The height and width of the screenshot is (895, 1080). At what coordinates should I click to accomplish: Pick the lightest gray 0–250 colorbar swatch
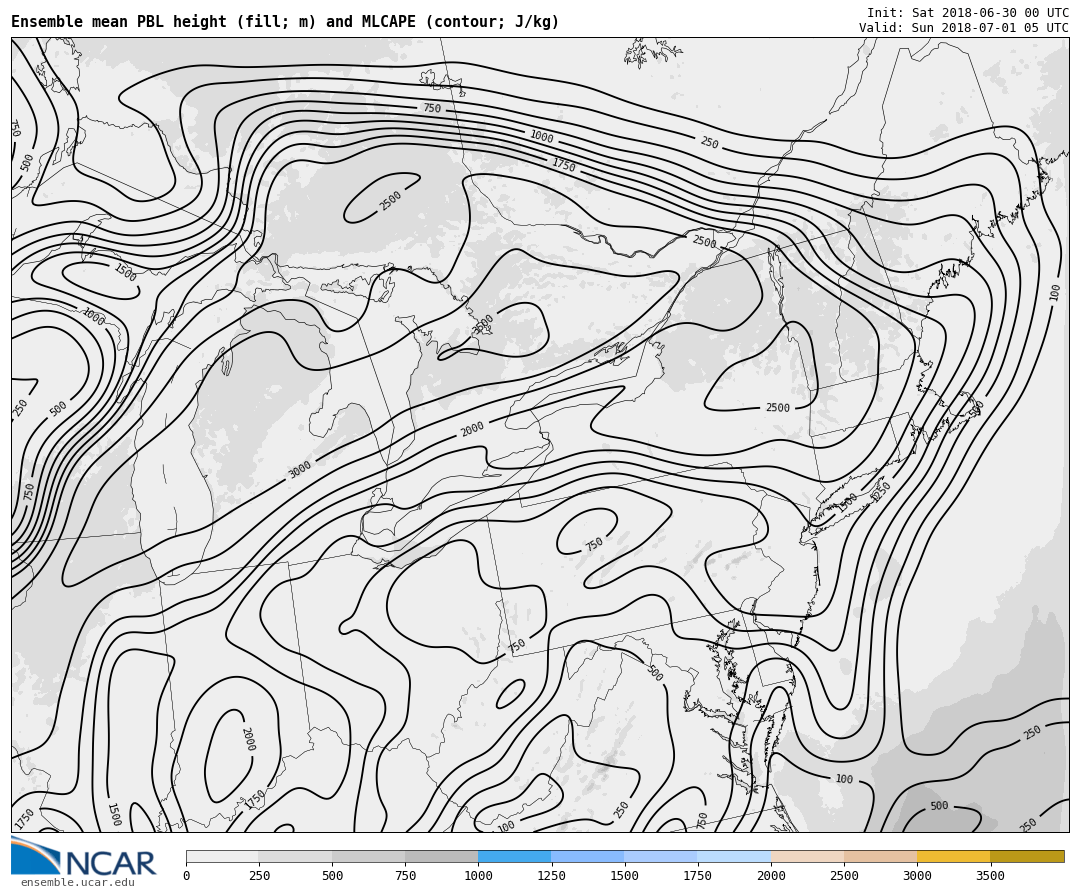click(x=222, y=856)
